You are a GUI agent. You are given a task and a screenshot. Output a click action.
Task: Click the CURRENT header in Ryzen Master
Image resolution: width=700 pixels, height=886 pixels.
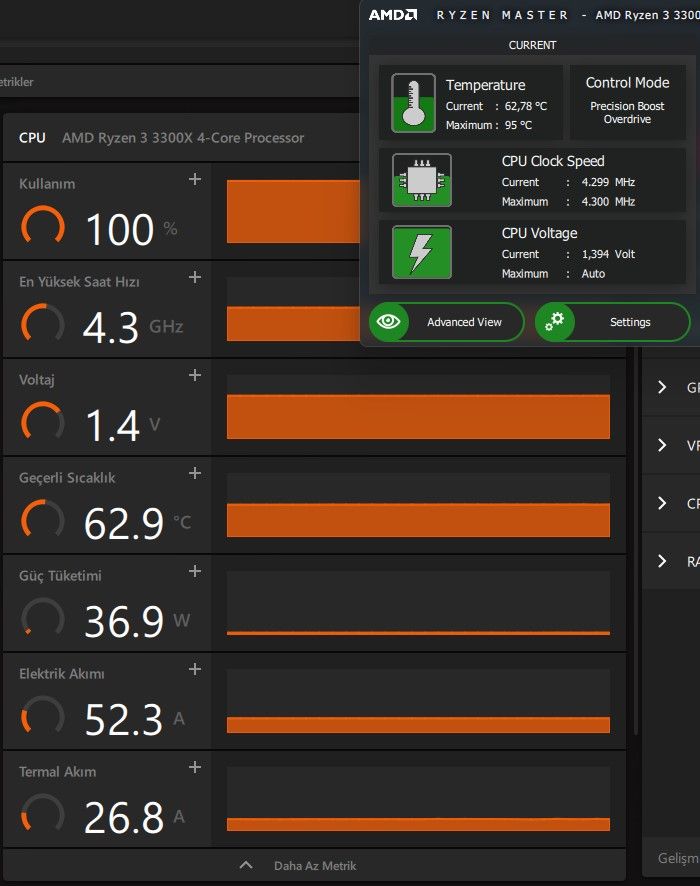tap(532, 45)
